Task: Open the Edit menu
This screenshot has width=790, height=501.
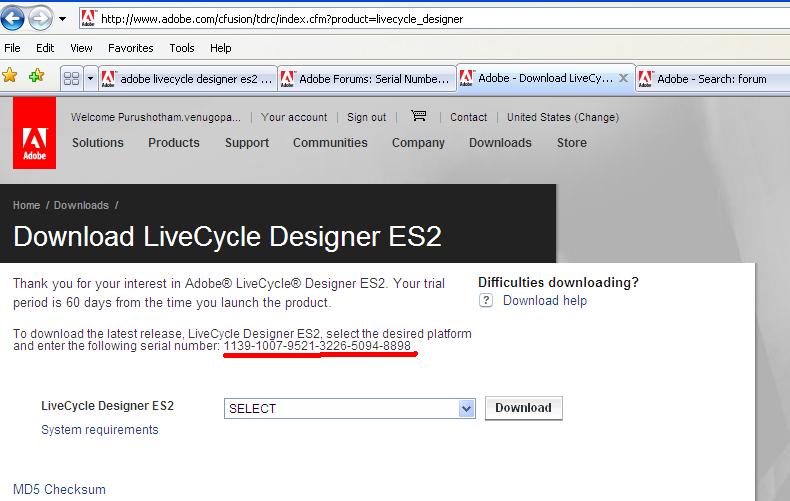Action: [x=45, y=48]
